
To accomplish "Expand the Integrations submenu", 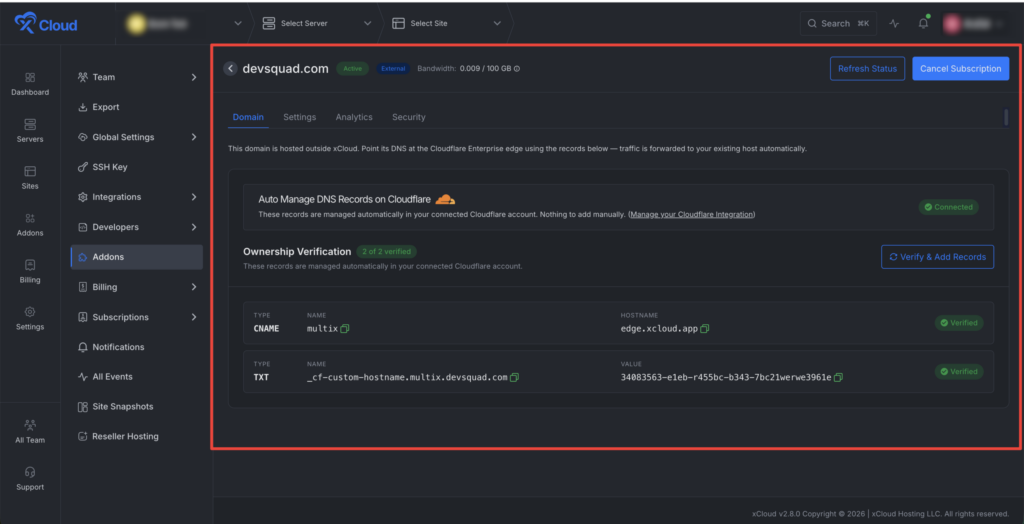I will 194,197.
